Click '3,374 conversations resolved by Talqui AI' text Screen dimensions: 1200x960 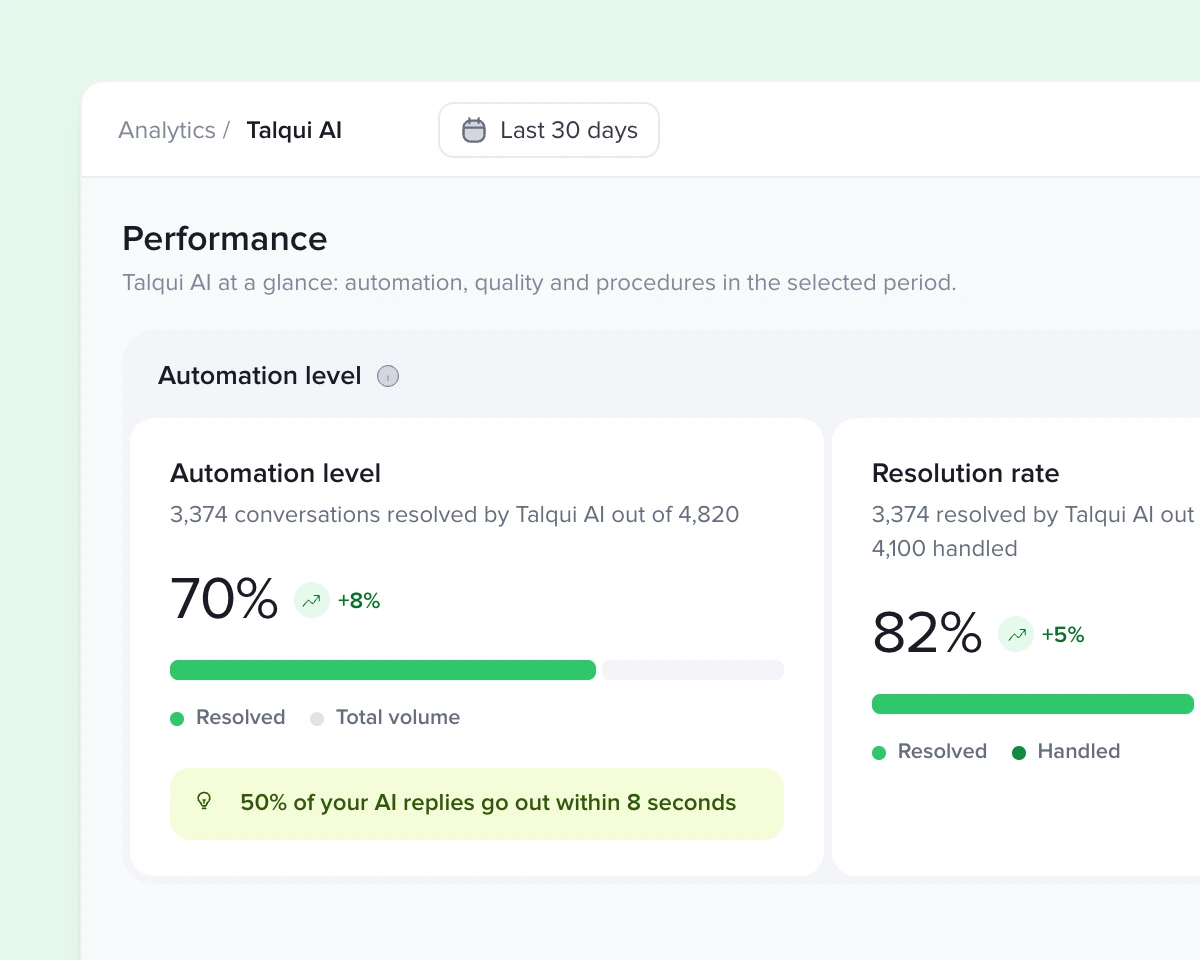tap(455, 515)
